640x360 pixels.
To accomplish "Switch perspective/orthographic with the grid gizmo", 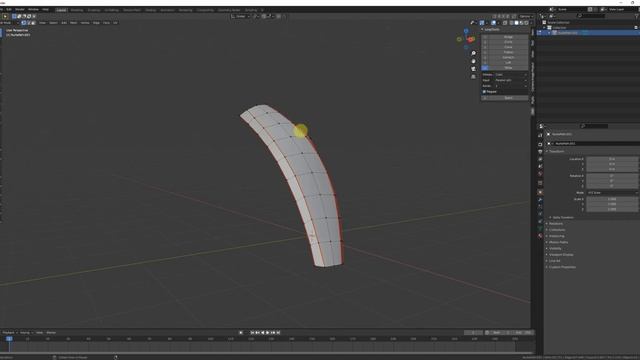I will pos(473,77).
